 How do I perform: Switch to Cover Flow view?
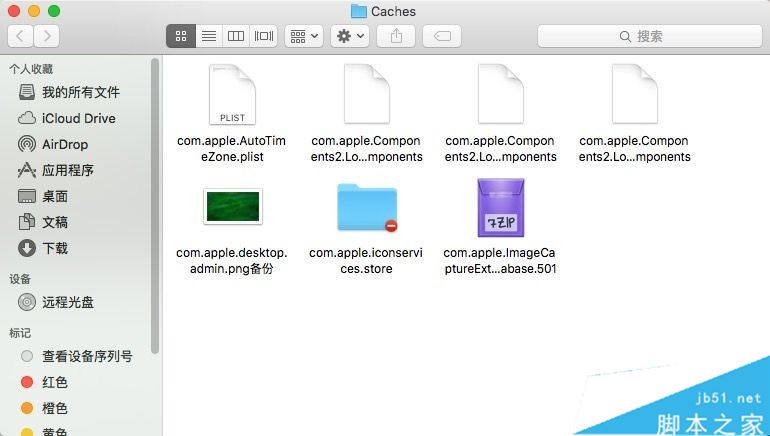(x=264, y=36)
